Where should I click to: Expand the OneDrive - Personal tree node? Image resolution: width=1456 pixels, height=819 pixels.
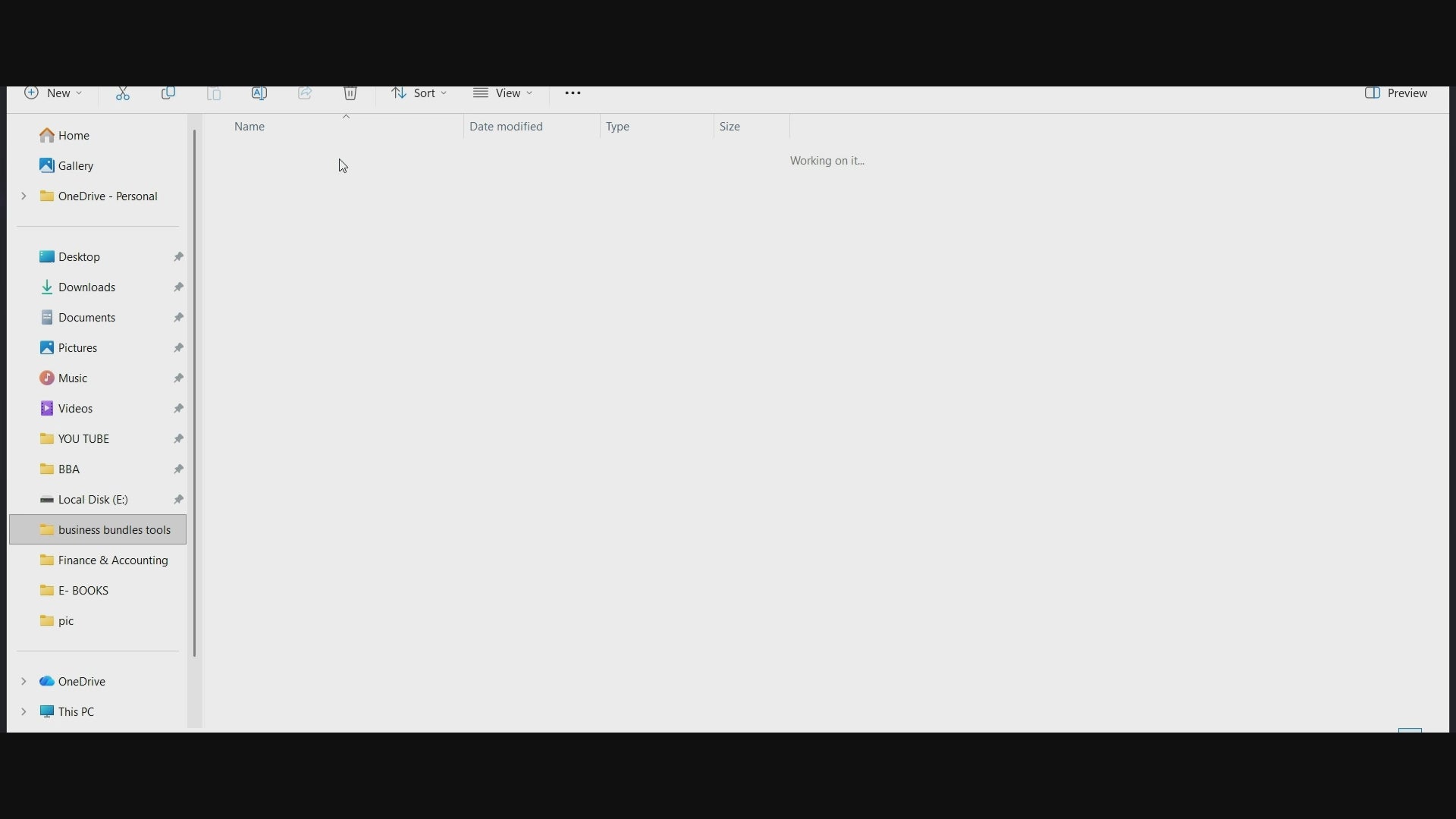[24, 196]
